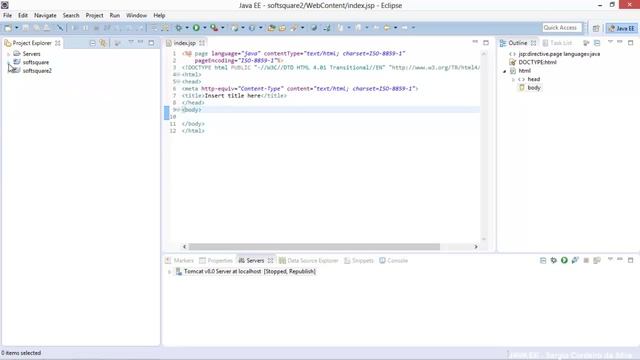
Task: Switch to the Properties tab
Action: (x=216, y=260)
